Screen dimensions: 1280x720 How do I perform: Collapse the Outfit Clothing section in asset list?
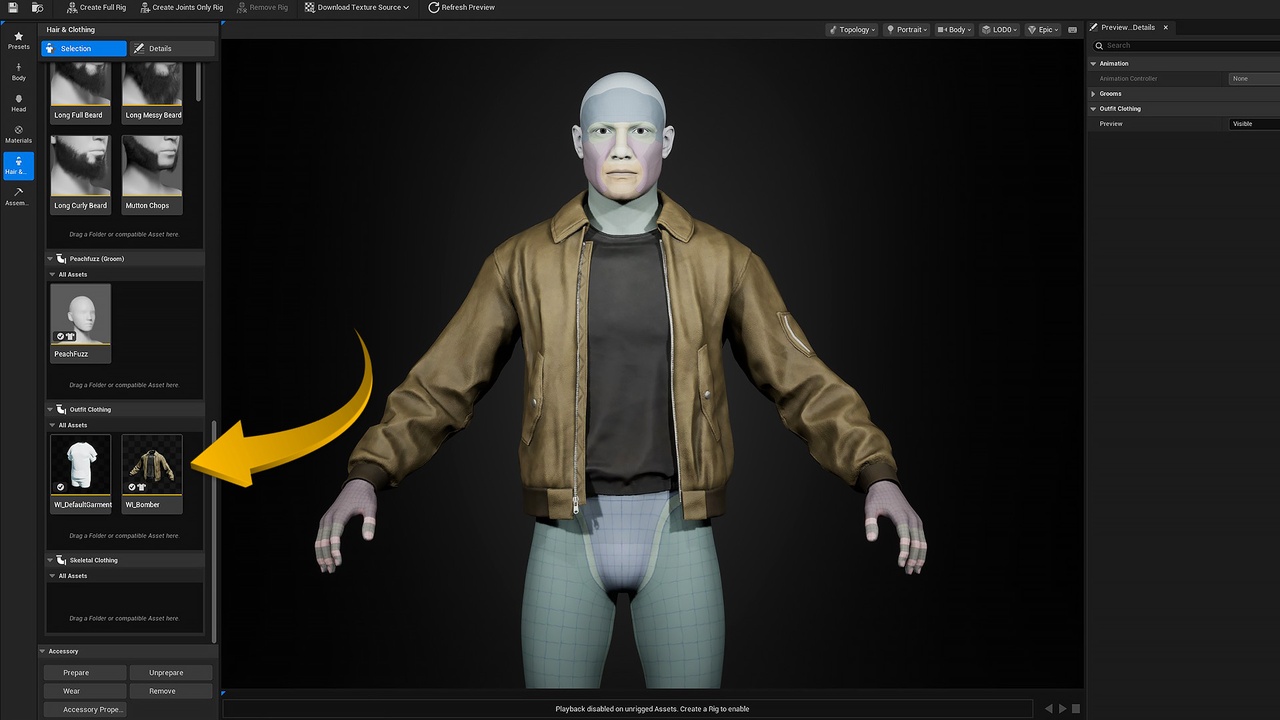pos(51,409)
